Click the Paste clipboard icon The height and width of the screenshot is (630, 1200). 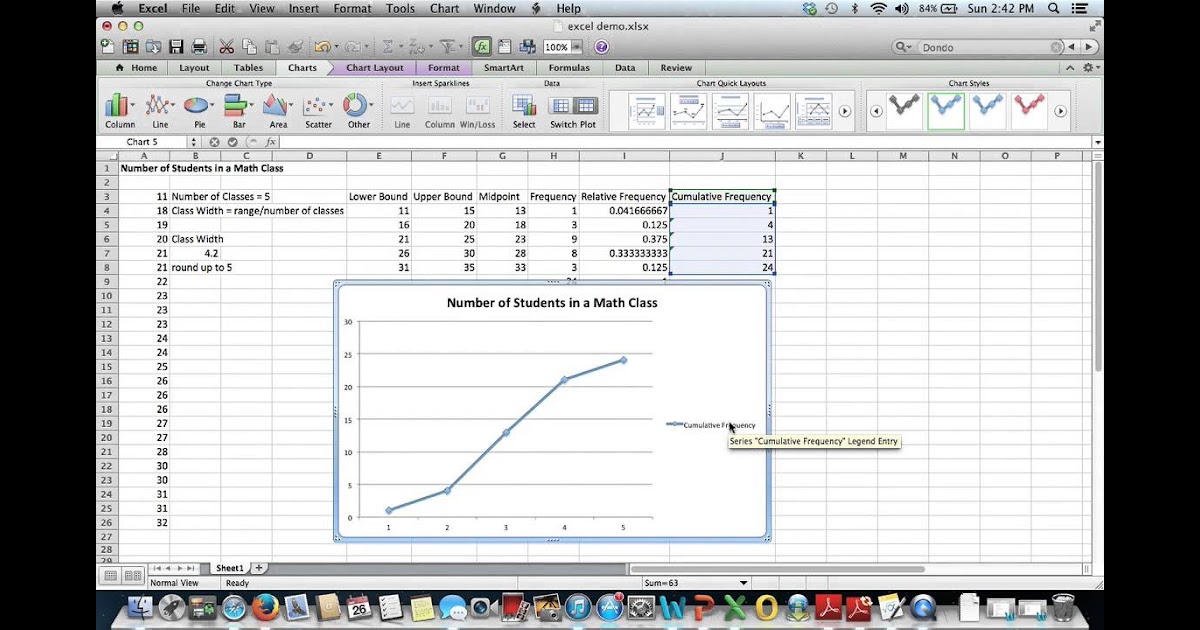pos(272,47)
